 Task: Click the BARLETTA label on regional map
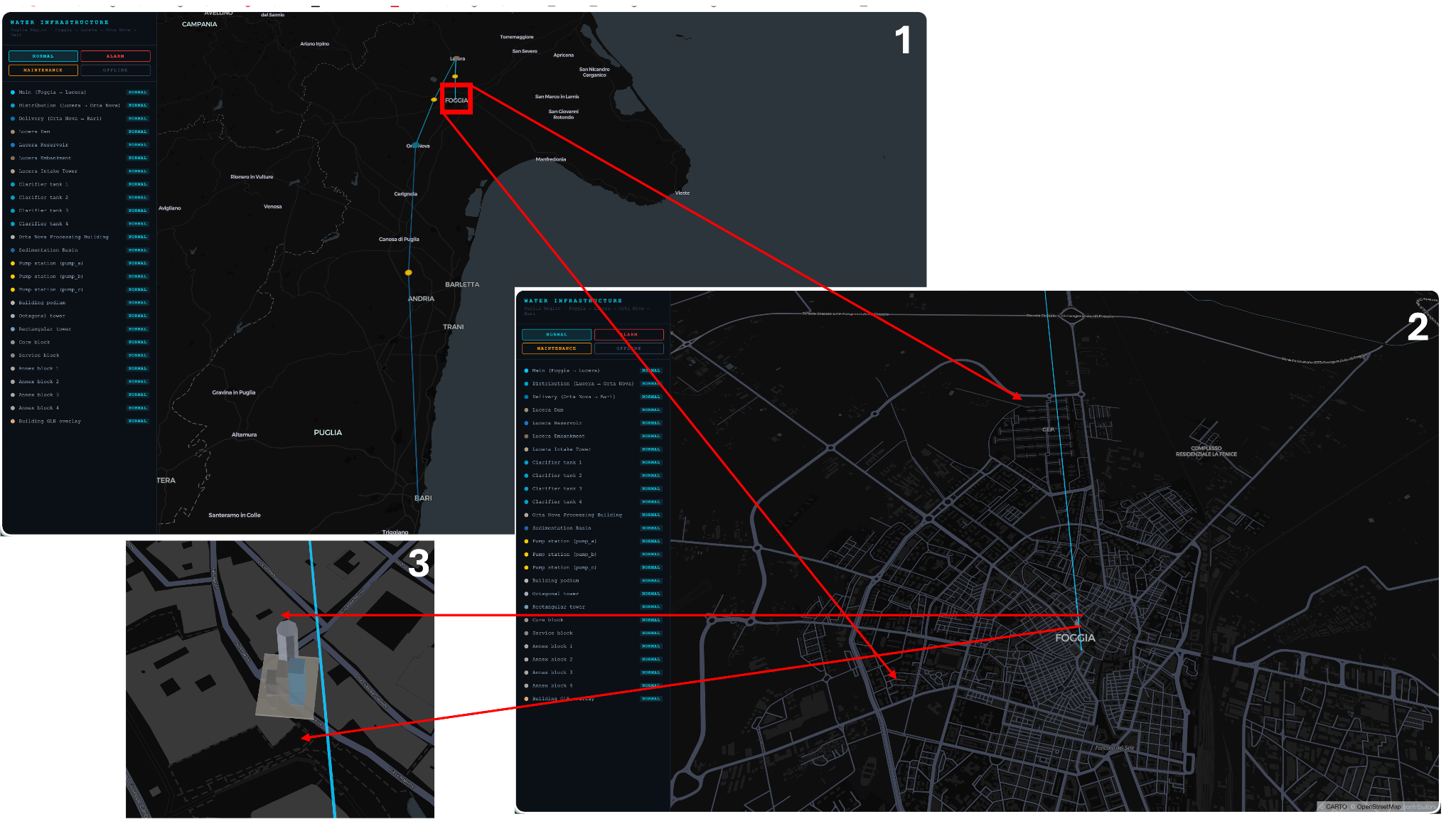tap(462, 284)
